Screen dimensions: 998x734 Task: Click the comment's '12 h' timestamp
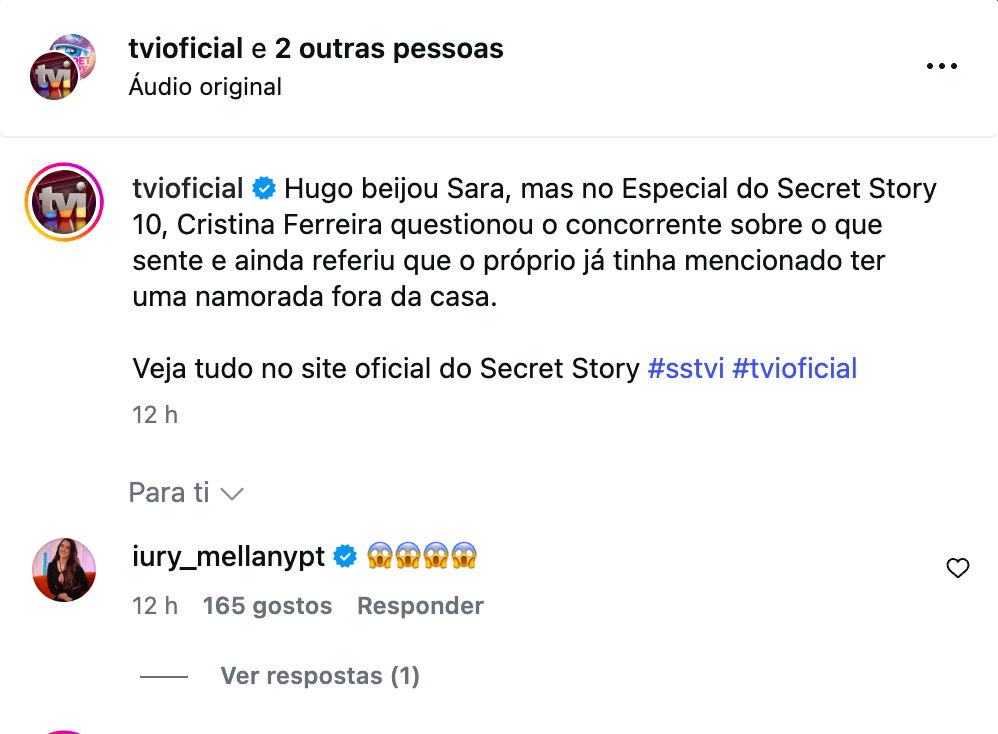click(x=155, y=606)
